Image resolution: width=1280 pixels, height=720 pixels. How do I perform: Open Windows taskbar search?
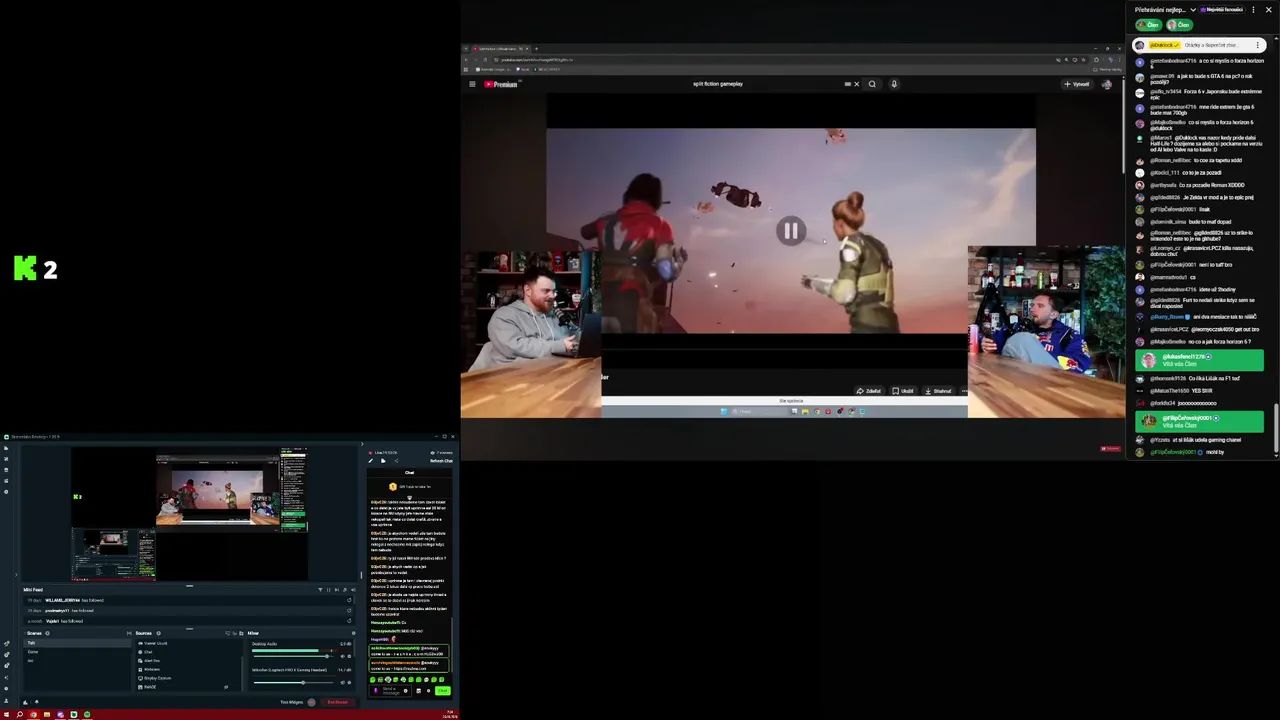click(x=20, y=714)
